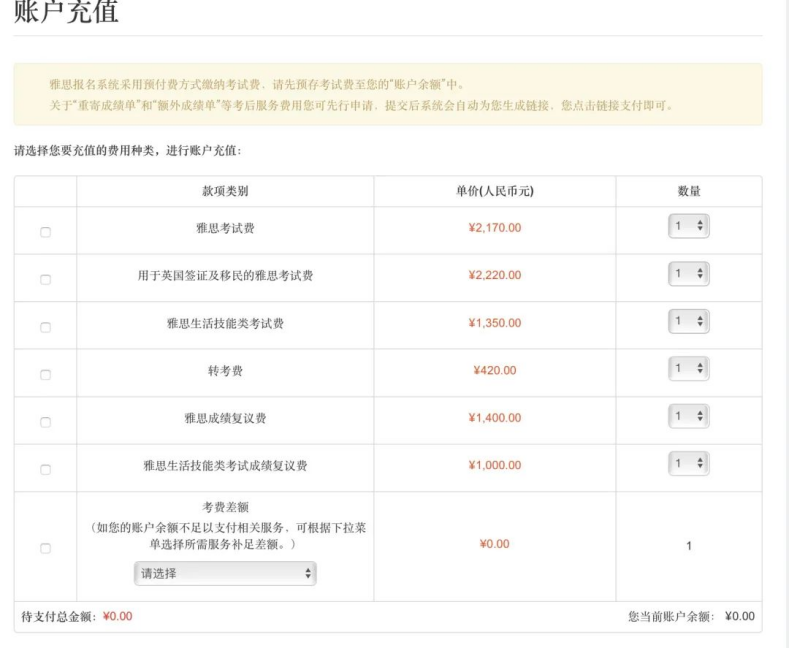
Task: Click the ¥1,000.00 price
Action: click(495, 465)
